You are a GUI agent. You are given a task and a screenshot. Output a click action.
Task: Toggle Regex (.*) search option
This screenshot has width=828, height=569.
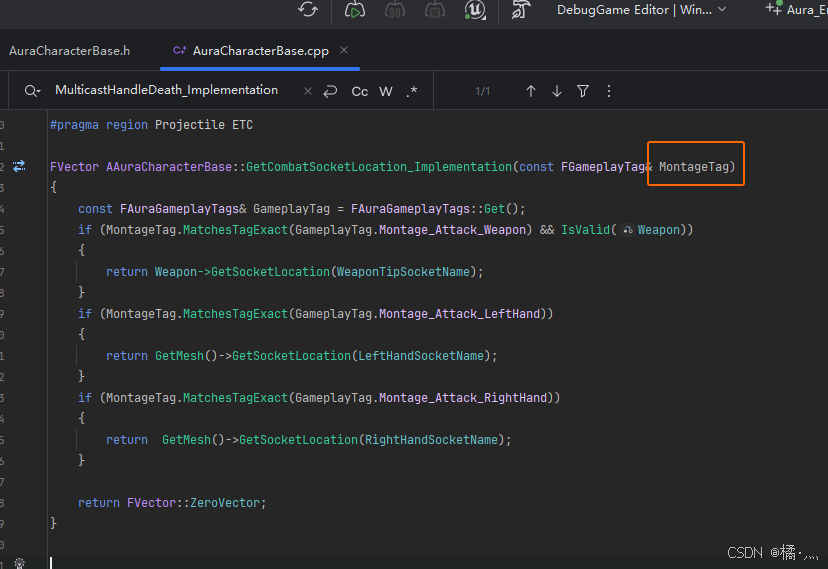coord(412,91)
